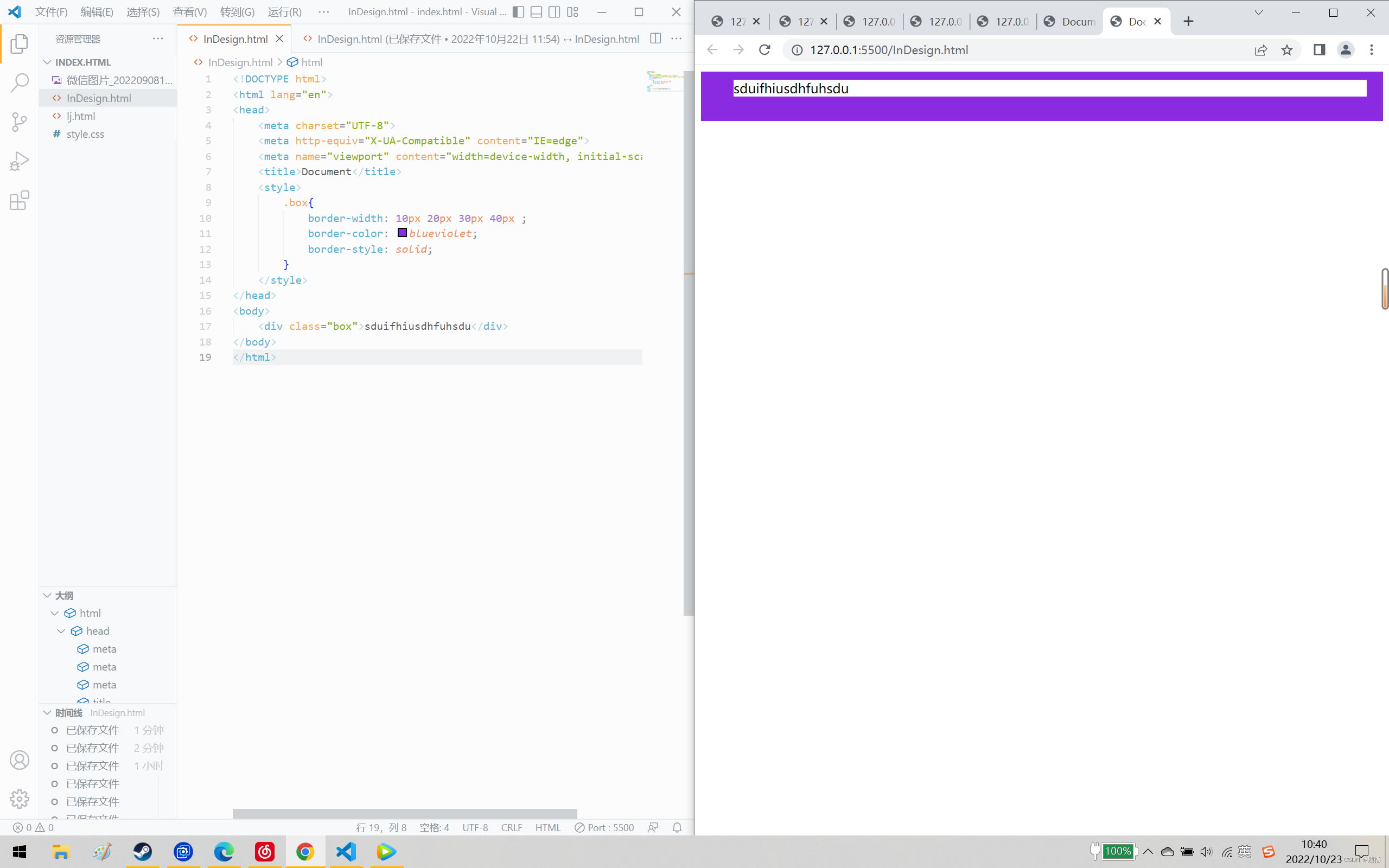Open a new browser tab

1188,21
